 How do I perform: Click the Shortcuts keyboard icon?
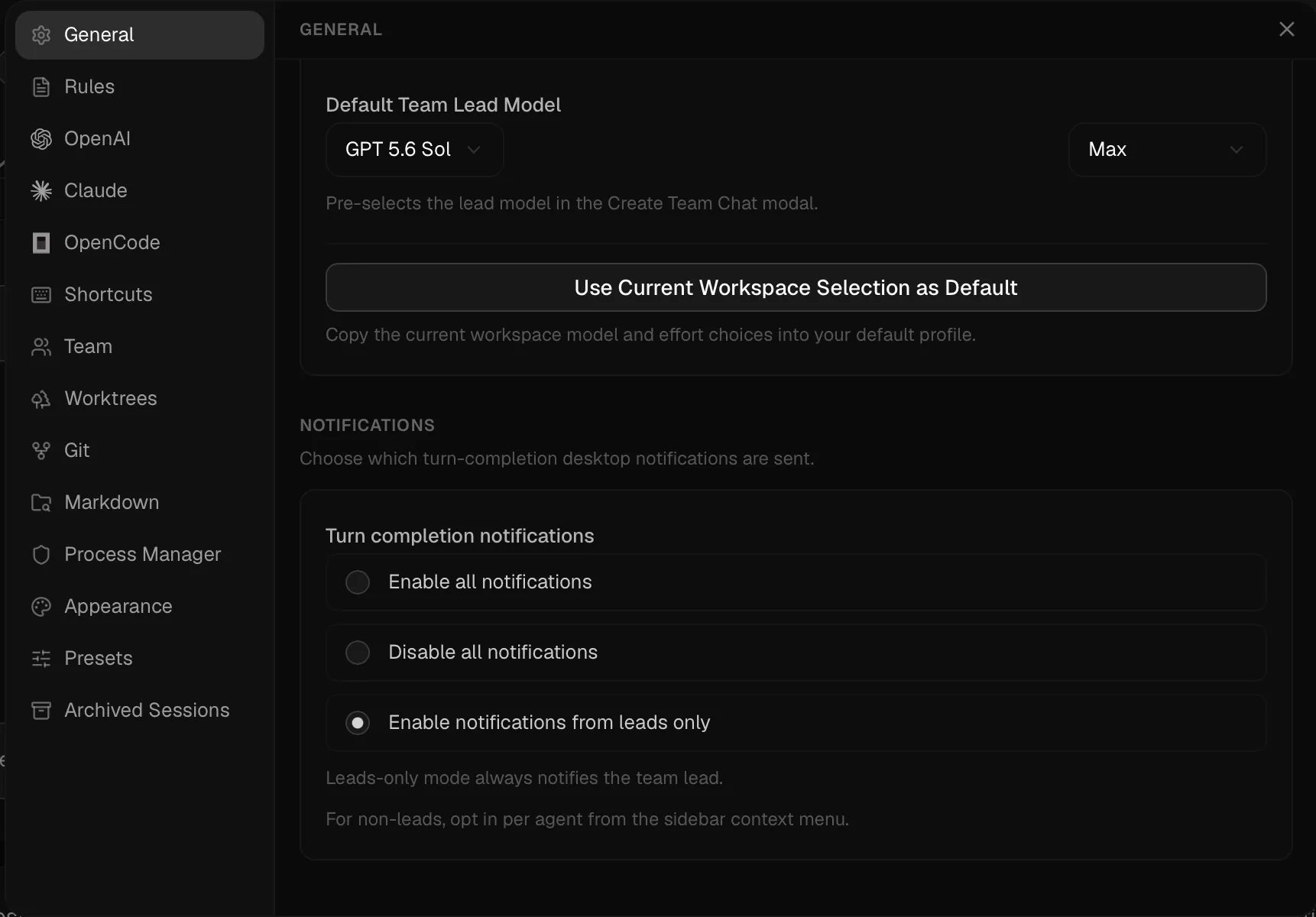41,295
